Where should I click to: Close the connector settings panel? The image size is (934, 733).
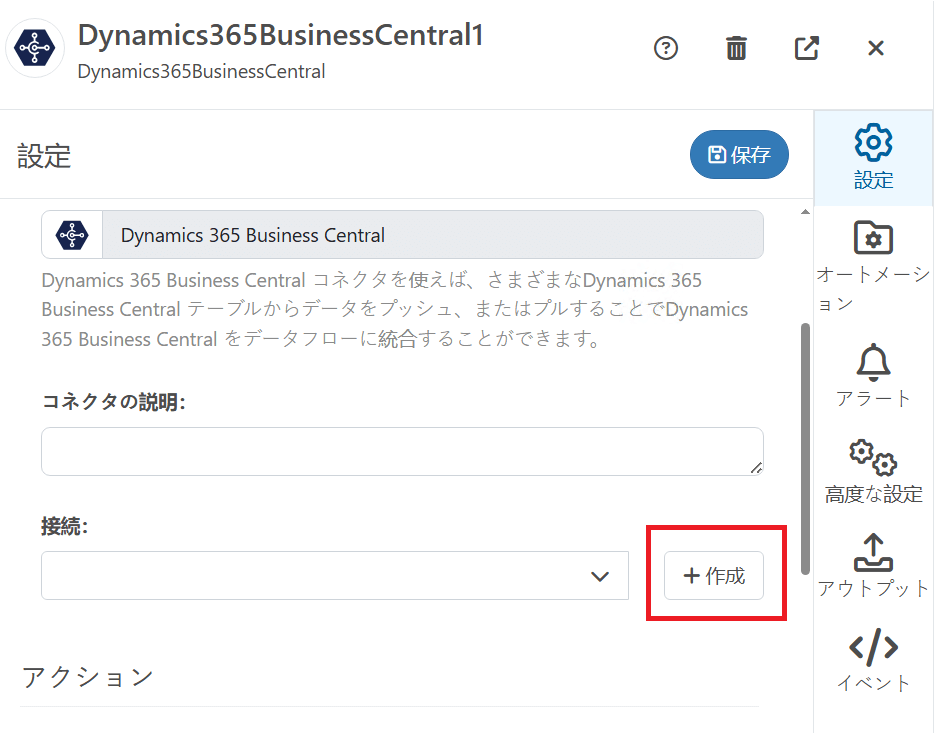(x=876, y=48)
